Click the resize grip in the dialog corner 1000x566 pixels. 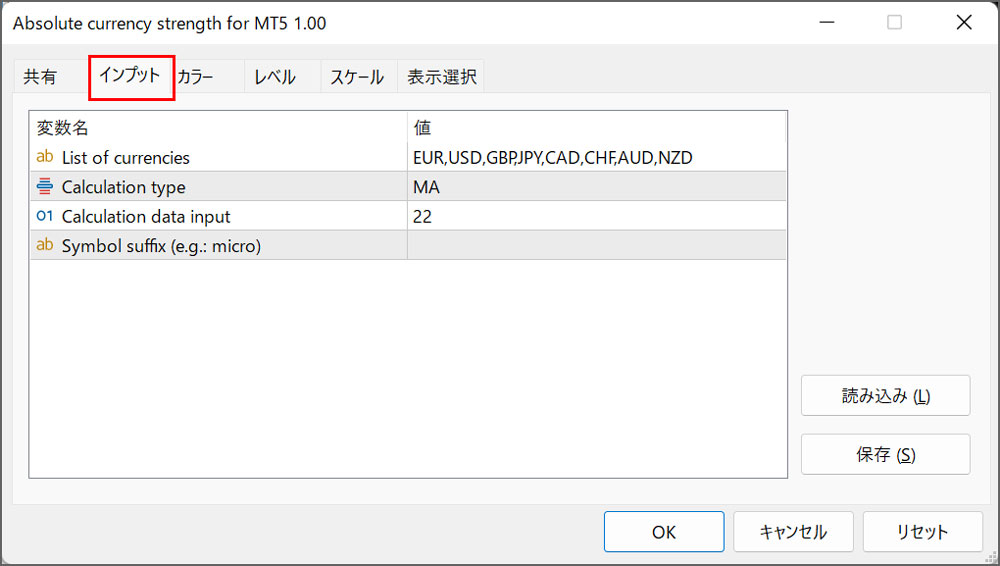[x=992, y=558]
